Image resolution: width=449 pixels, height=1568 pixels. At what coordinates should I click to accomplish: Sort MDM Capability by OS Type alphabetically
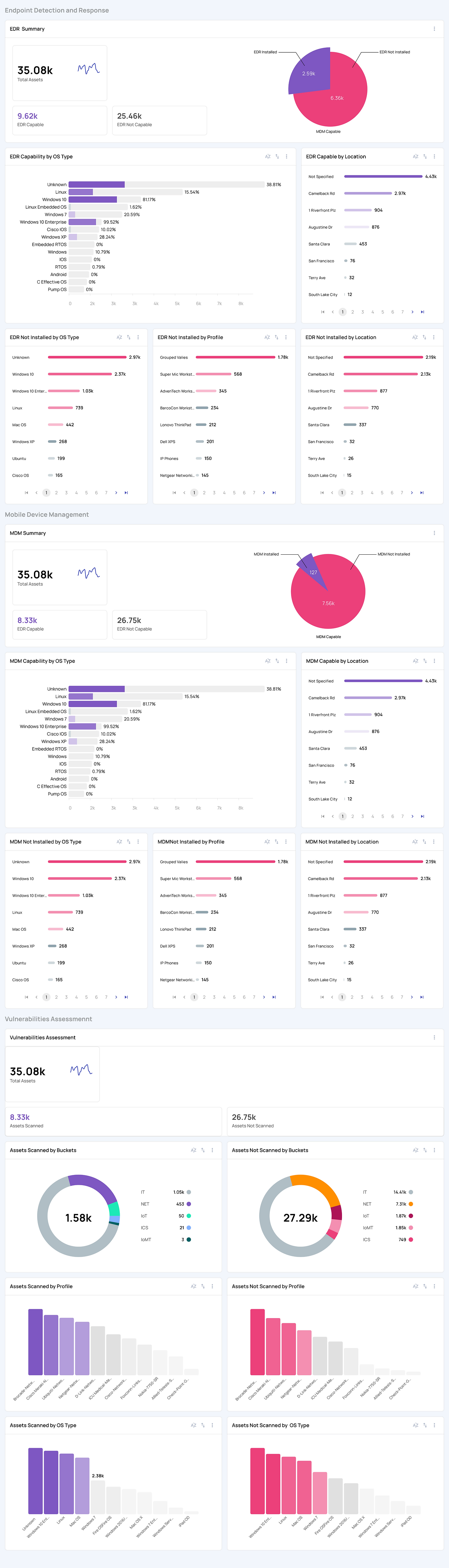point(267,661)
